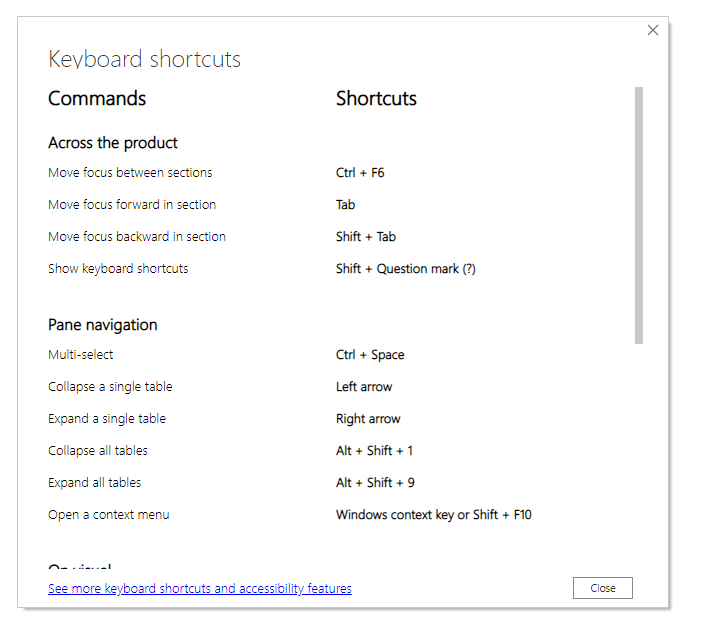Click the Across the product section heading
Screen dimensions: 705x637
point(113,143)
